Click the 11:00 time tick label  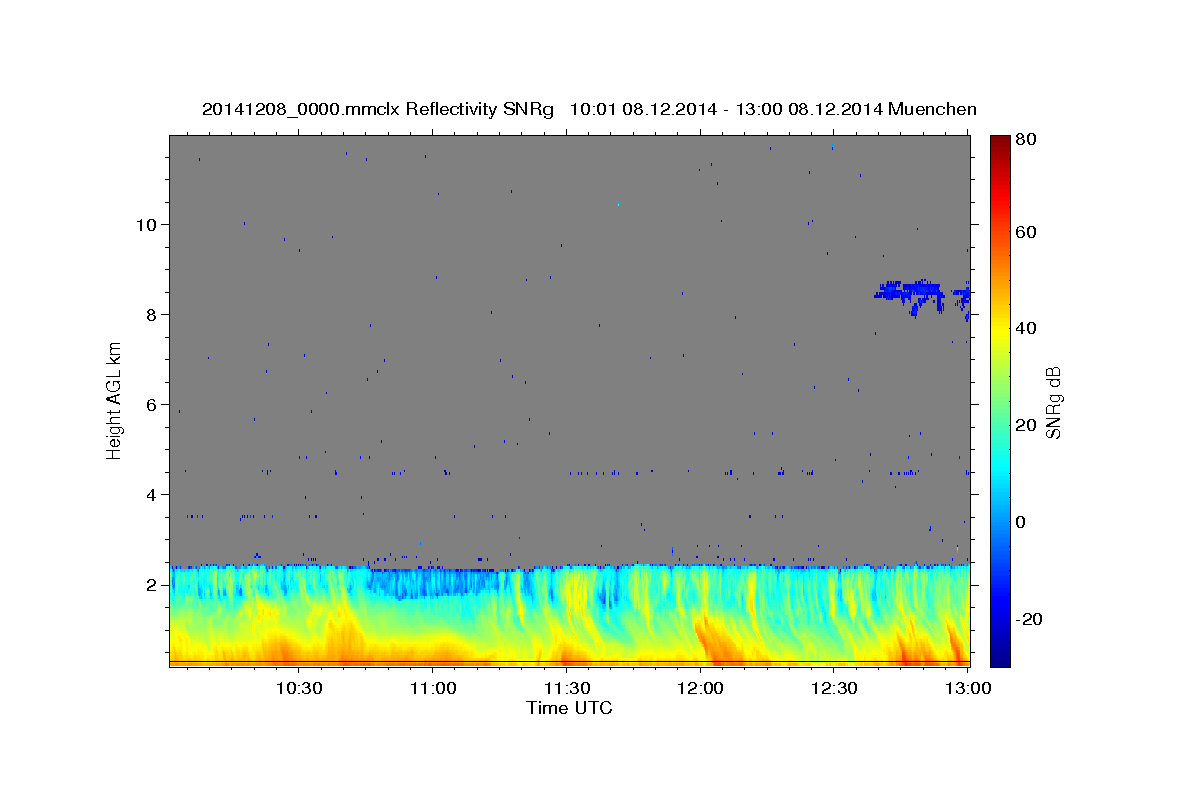[432, 689]
